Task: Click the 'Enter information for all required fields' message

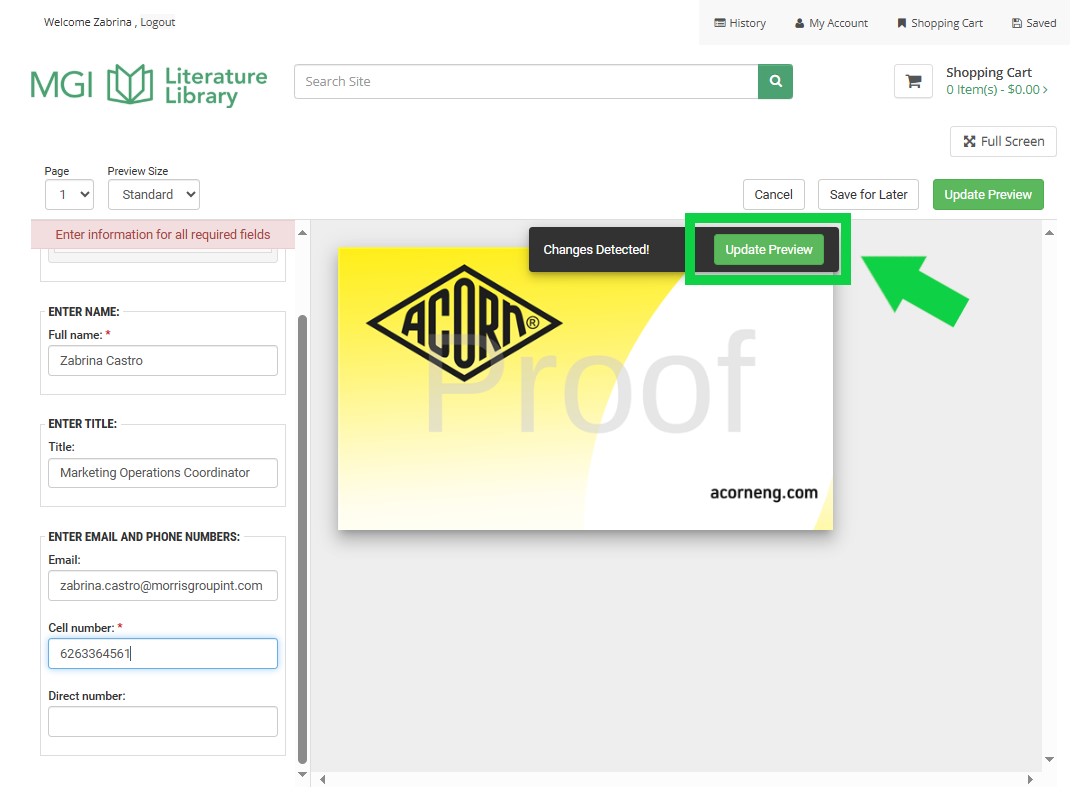Action: [163, 234]
